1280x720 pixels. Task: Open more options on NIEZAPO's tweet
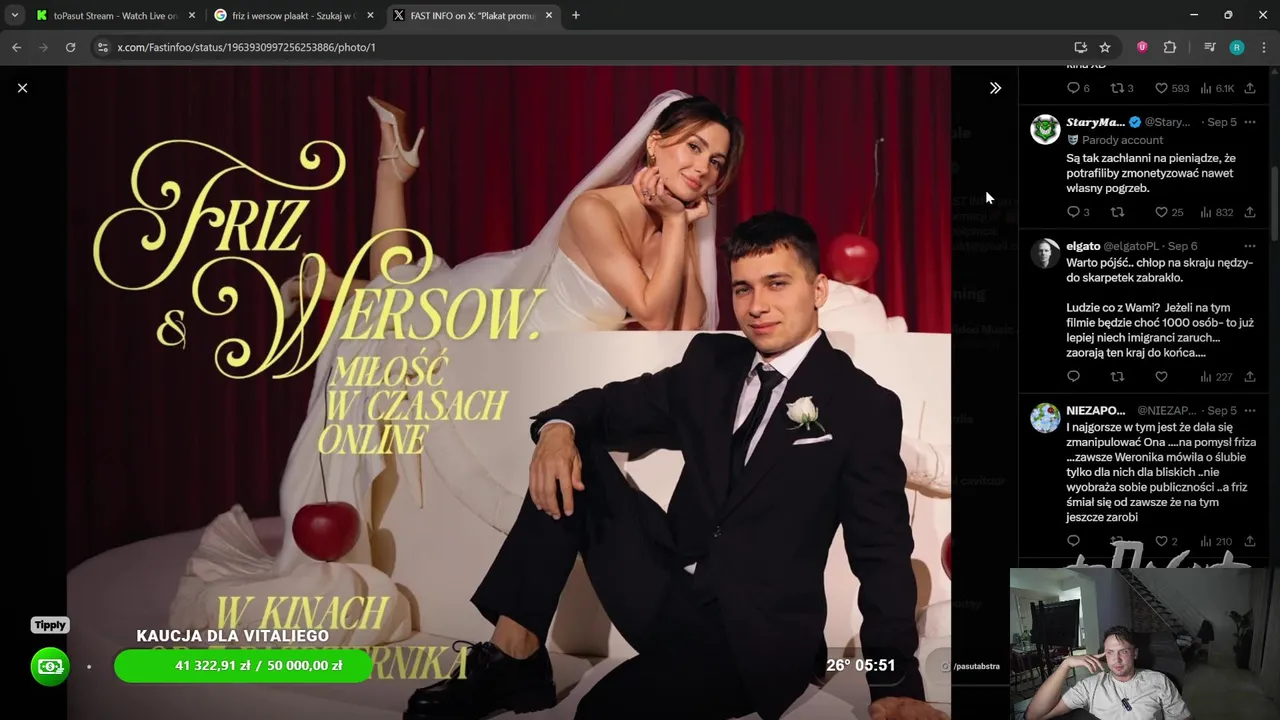point(1250,410)
